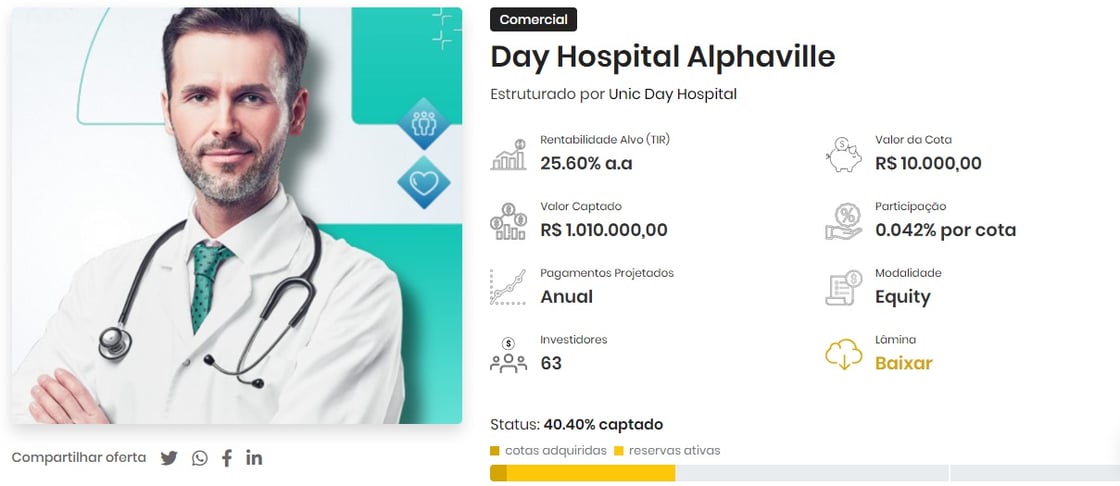1120x486 pixels.
Task: Click the Day Hospital Alphaville title
Action: 662,57
